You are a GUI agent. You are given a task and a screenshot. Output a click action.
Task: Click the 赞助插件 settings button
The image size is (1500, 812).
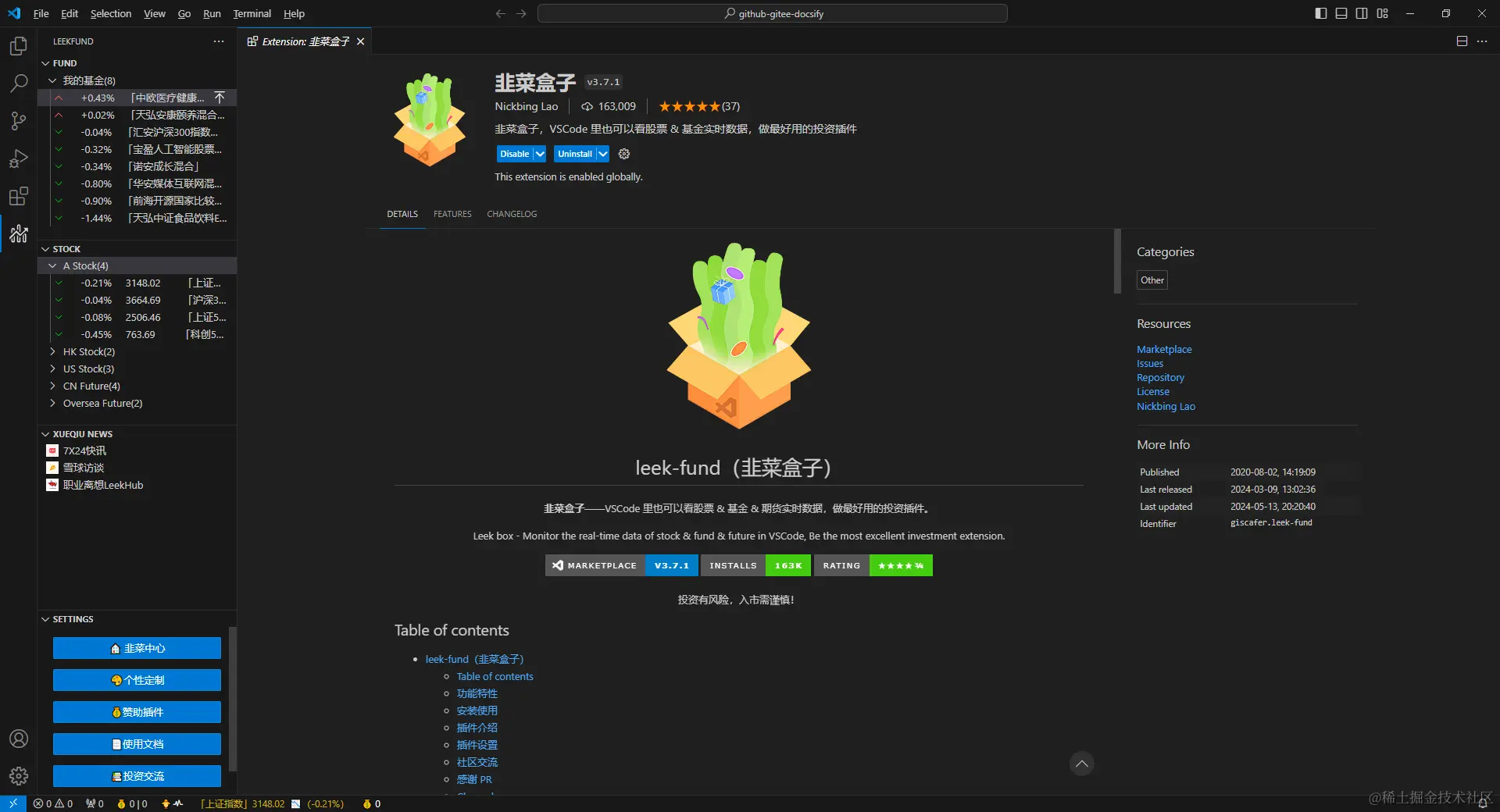(137, 712)
